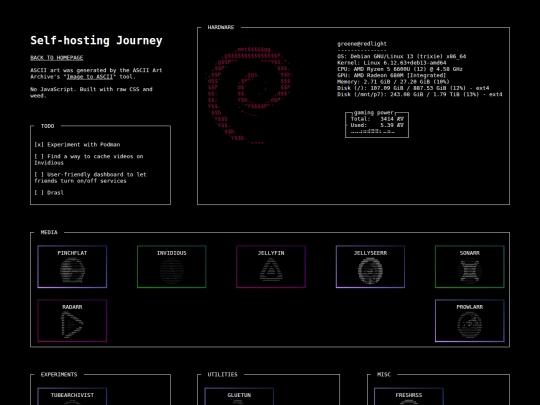Click the Prowlarr ASCII logo
The image size is (540, 405).
(x=469, y=325)
